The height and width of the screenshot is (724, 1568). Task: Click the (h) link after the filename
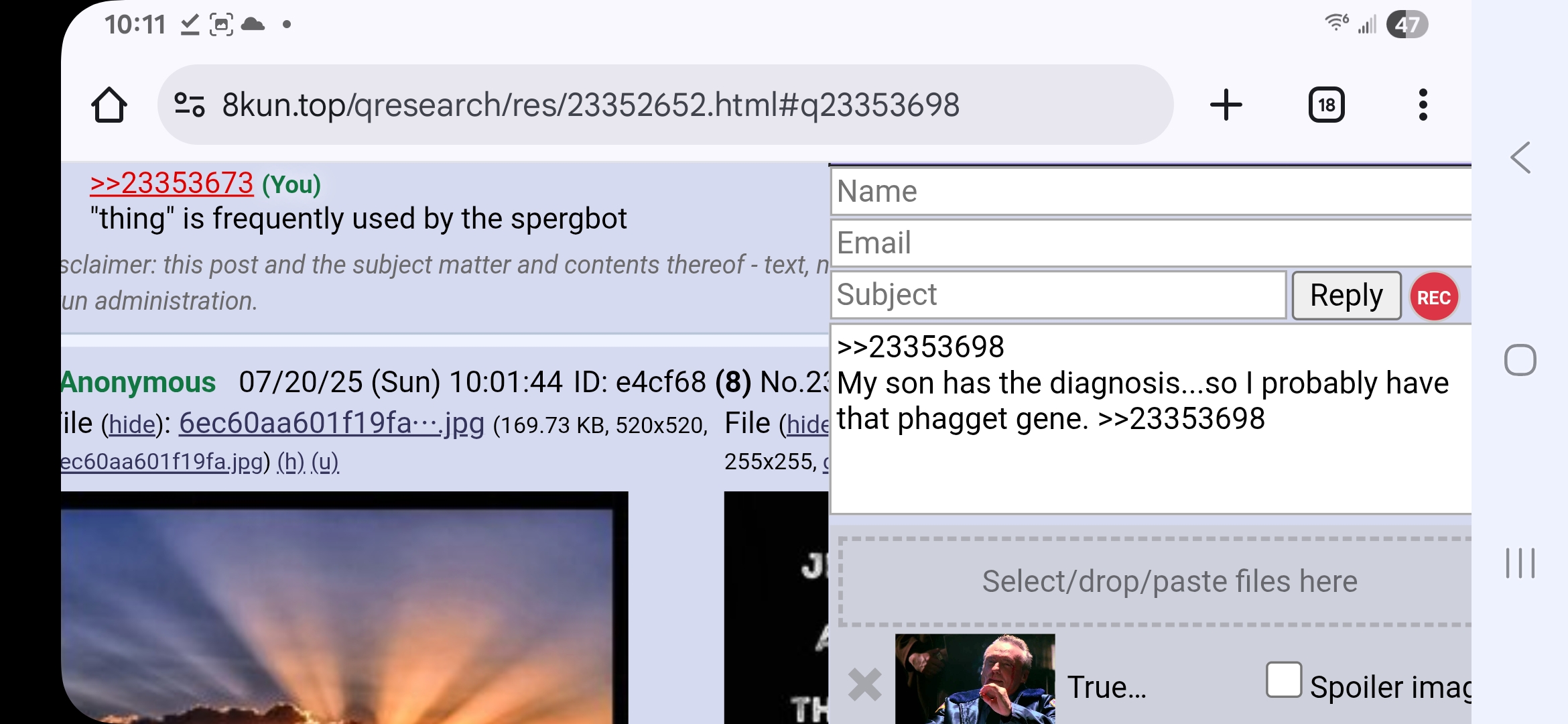pos(291,462)
